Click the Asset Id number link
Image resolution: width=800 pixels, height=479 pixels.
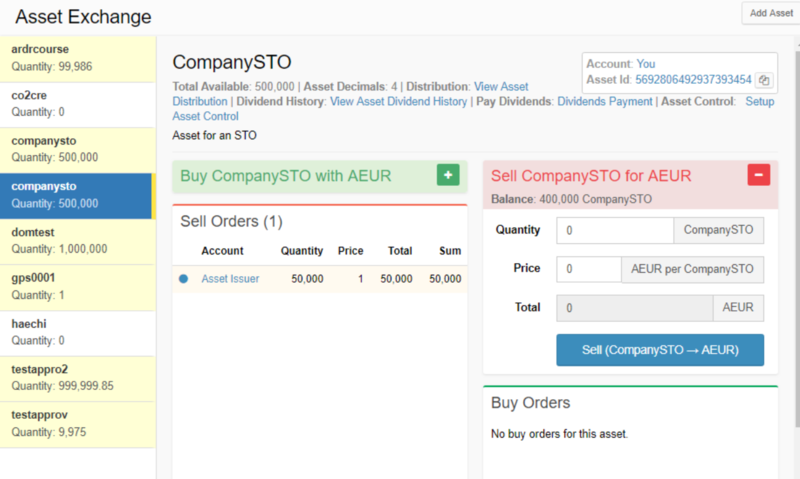pyautogui.click(x=693, y=80)
